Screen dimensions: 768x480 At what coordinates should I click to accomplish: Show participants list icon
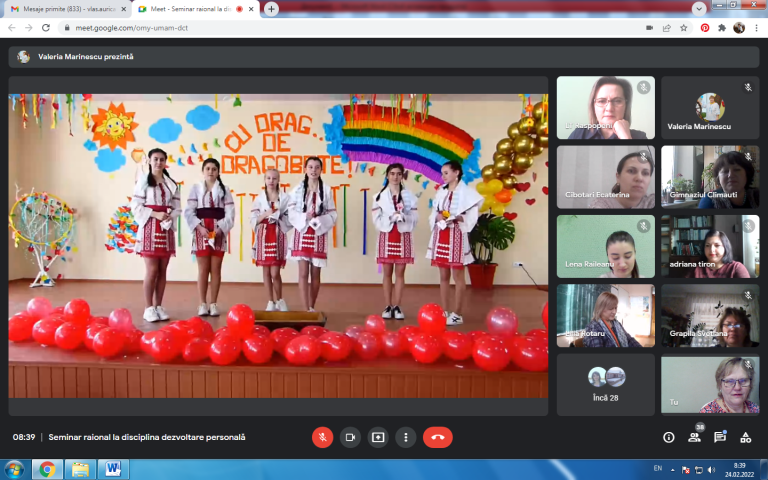(694, 437)
